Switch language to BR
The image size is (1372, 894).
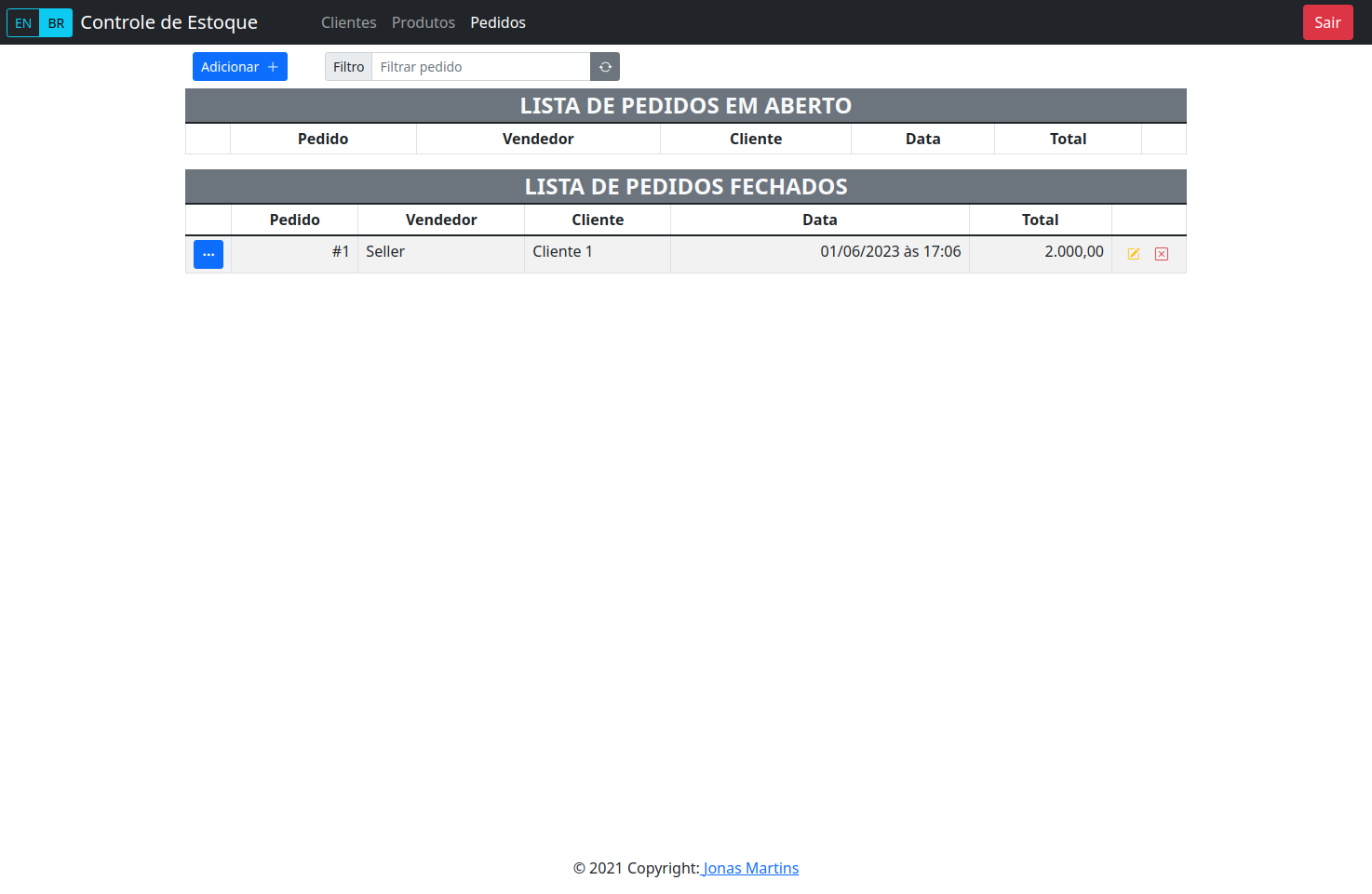[56, 22]
